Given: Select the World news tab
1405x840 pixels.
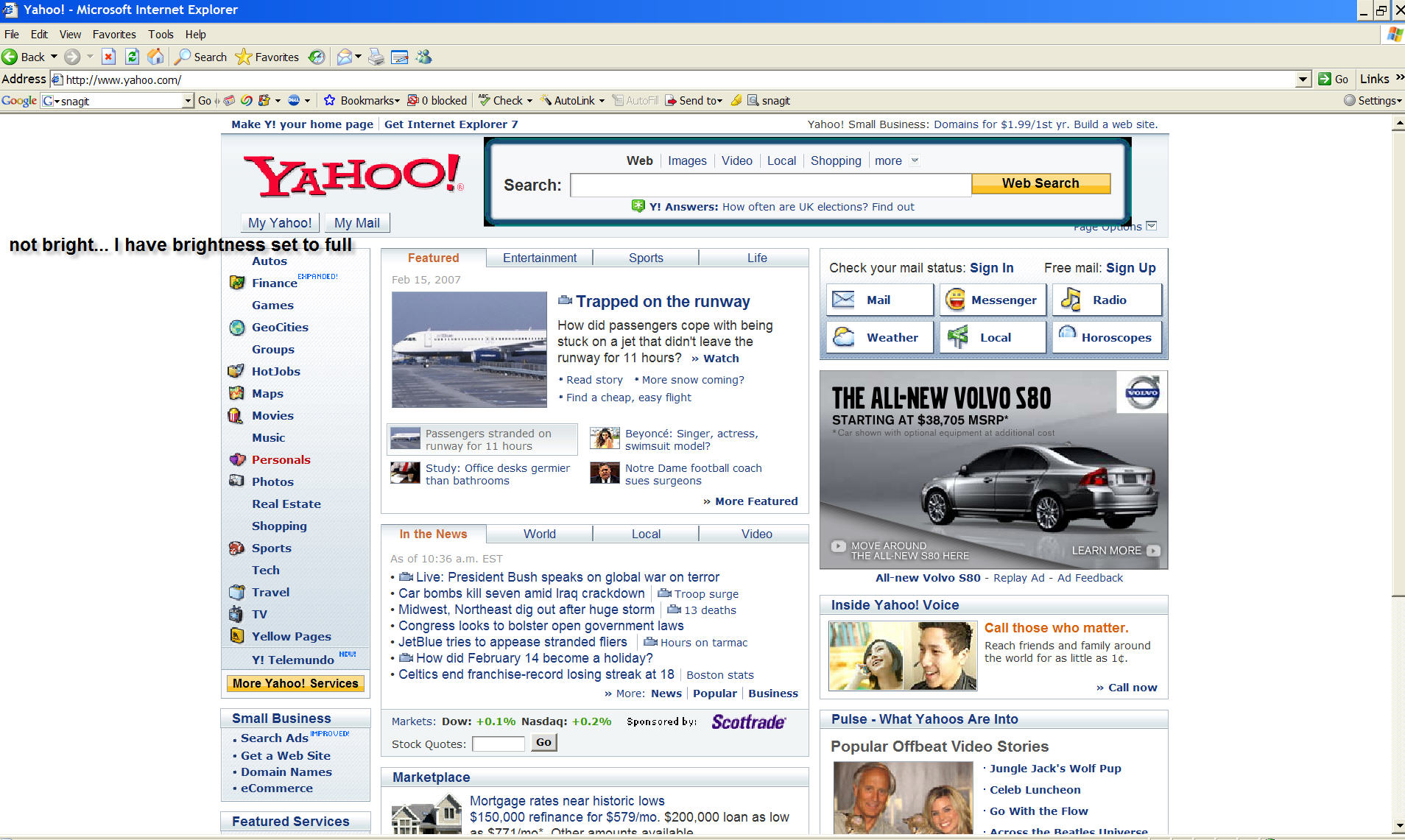Looking at the screenshot, I should pyautogui.click(x=540, y=534).
